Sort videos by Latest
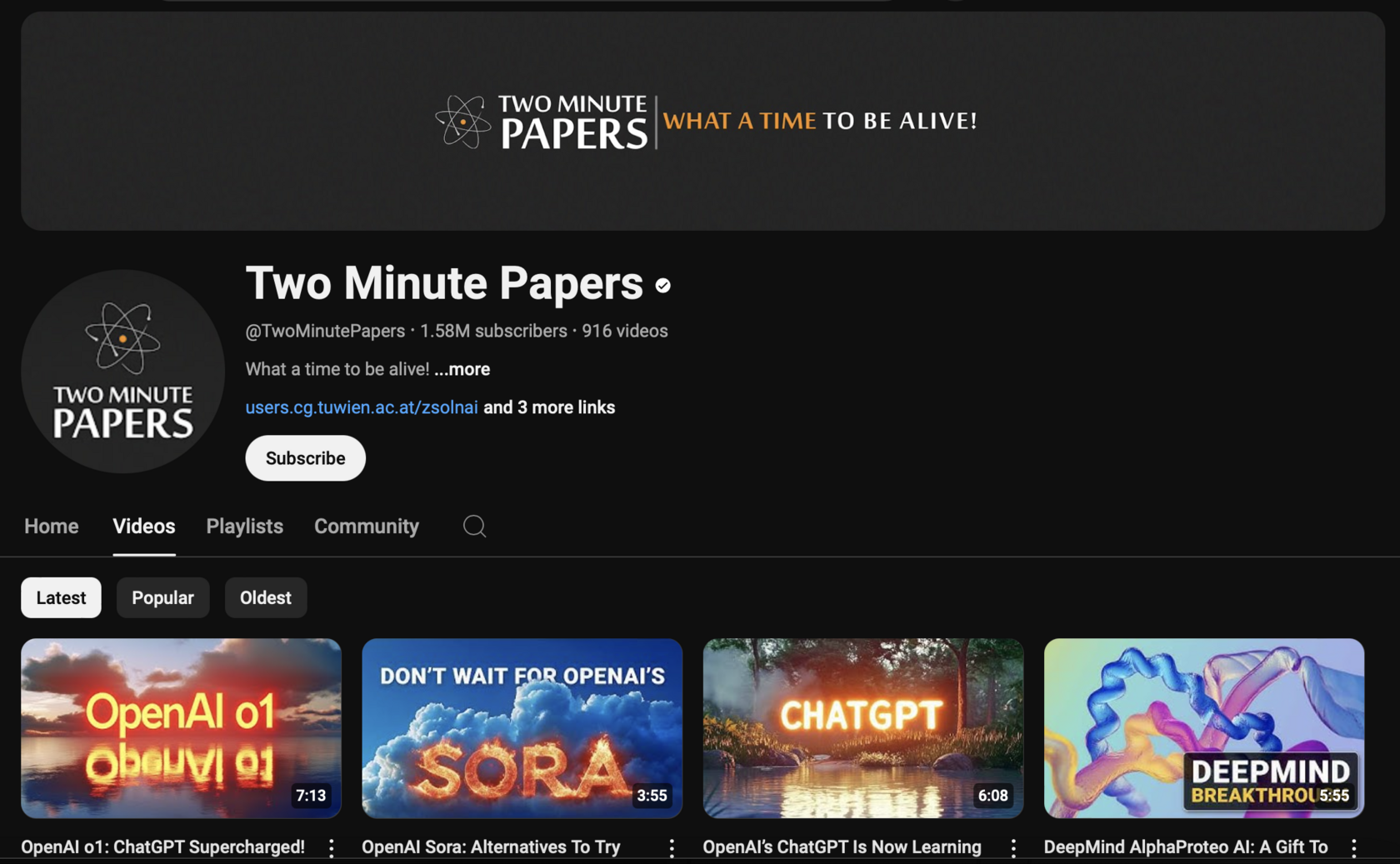This screenshot has height=864, width=1400. click(61, 597)
